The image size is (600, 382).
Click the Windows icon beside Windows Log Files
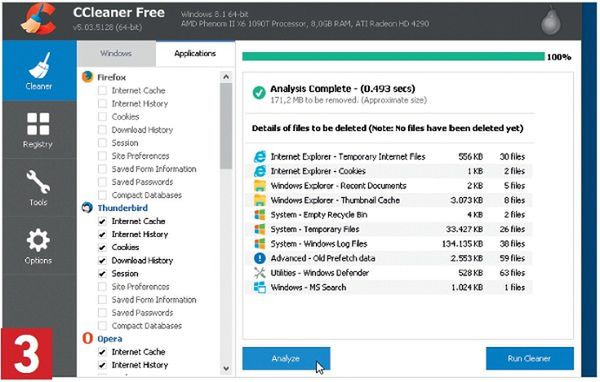[x=260, y=244]
